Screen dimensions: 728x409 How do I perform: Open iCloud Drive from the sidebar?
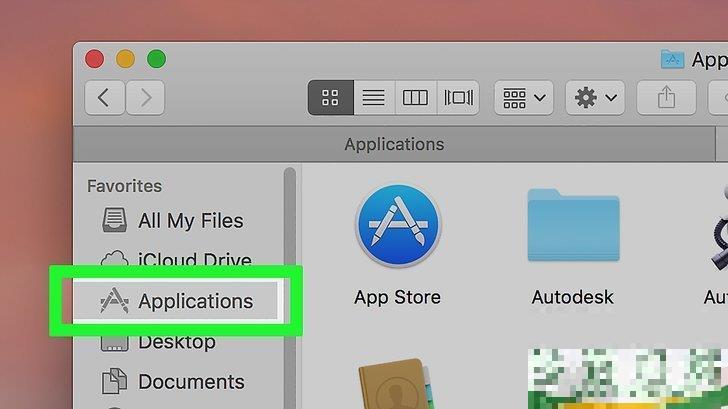(x=194, y=261)
